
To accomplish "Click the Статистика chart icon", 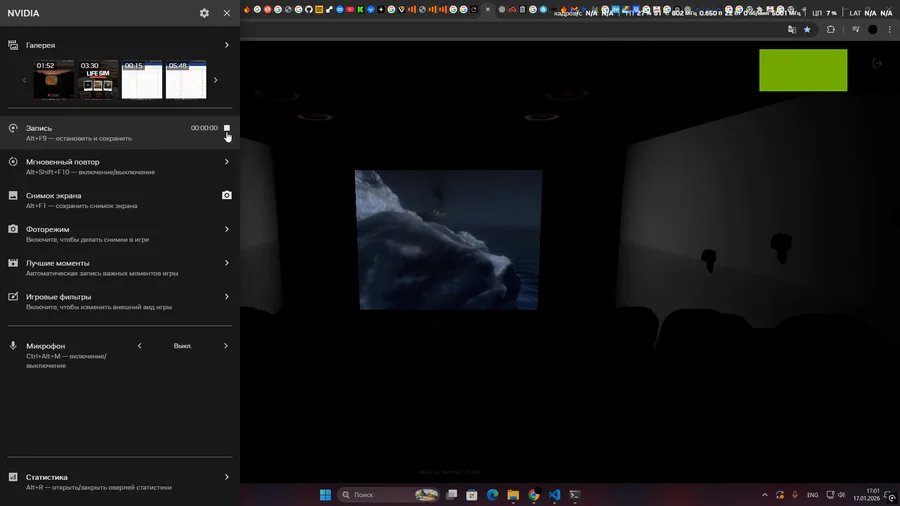I will [x=13, y=477].
